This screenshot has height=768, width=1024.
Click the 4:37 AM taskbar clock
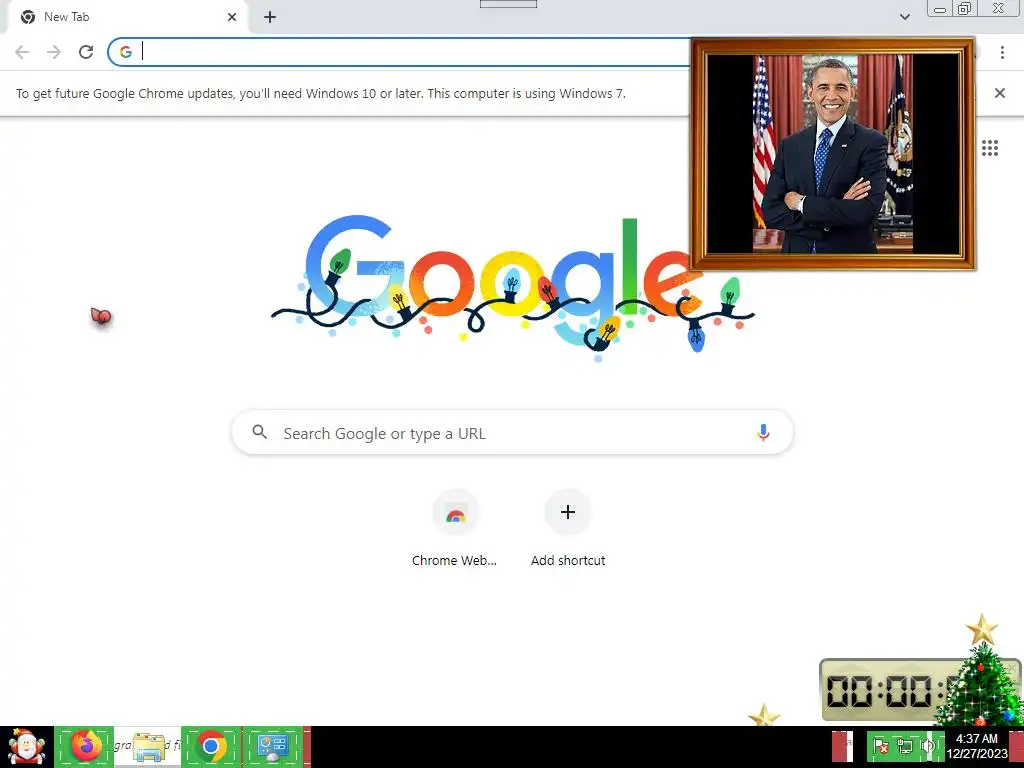click(x=977, y=746)
